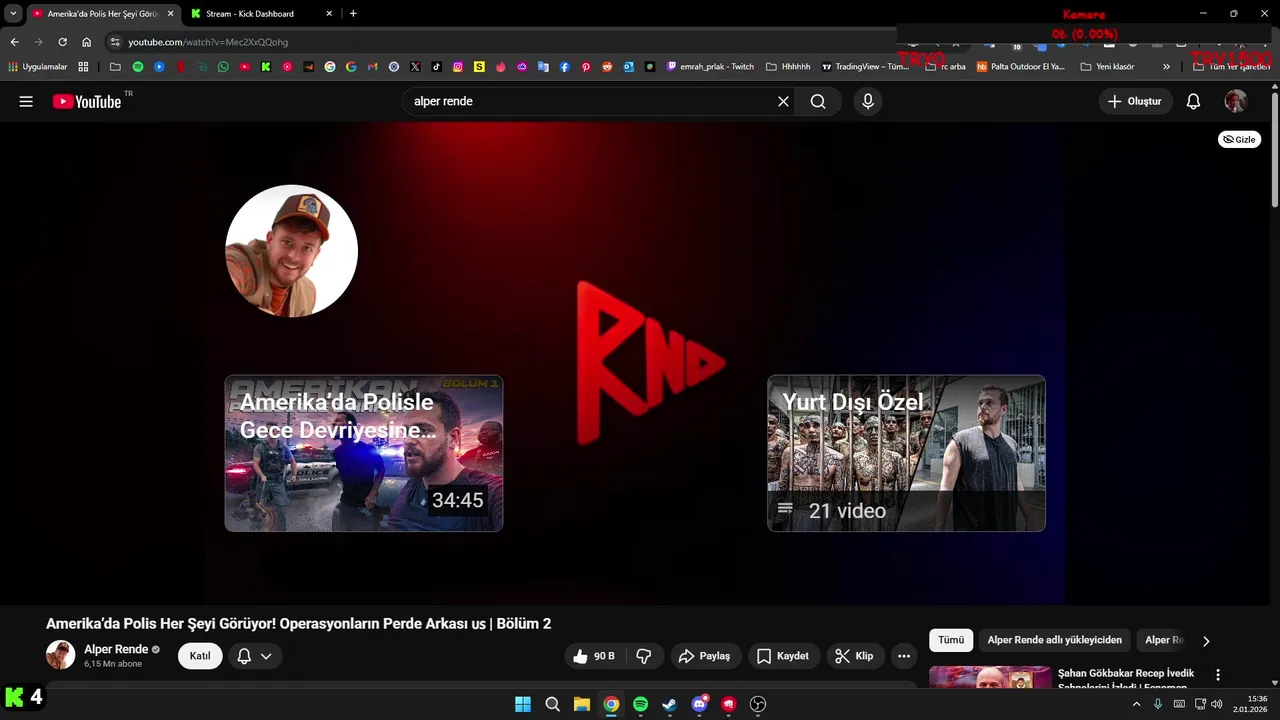
Task: Open Windows Start menu
Action: click(x=523, y=704)
